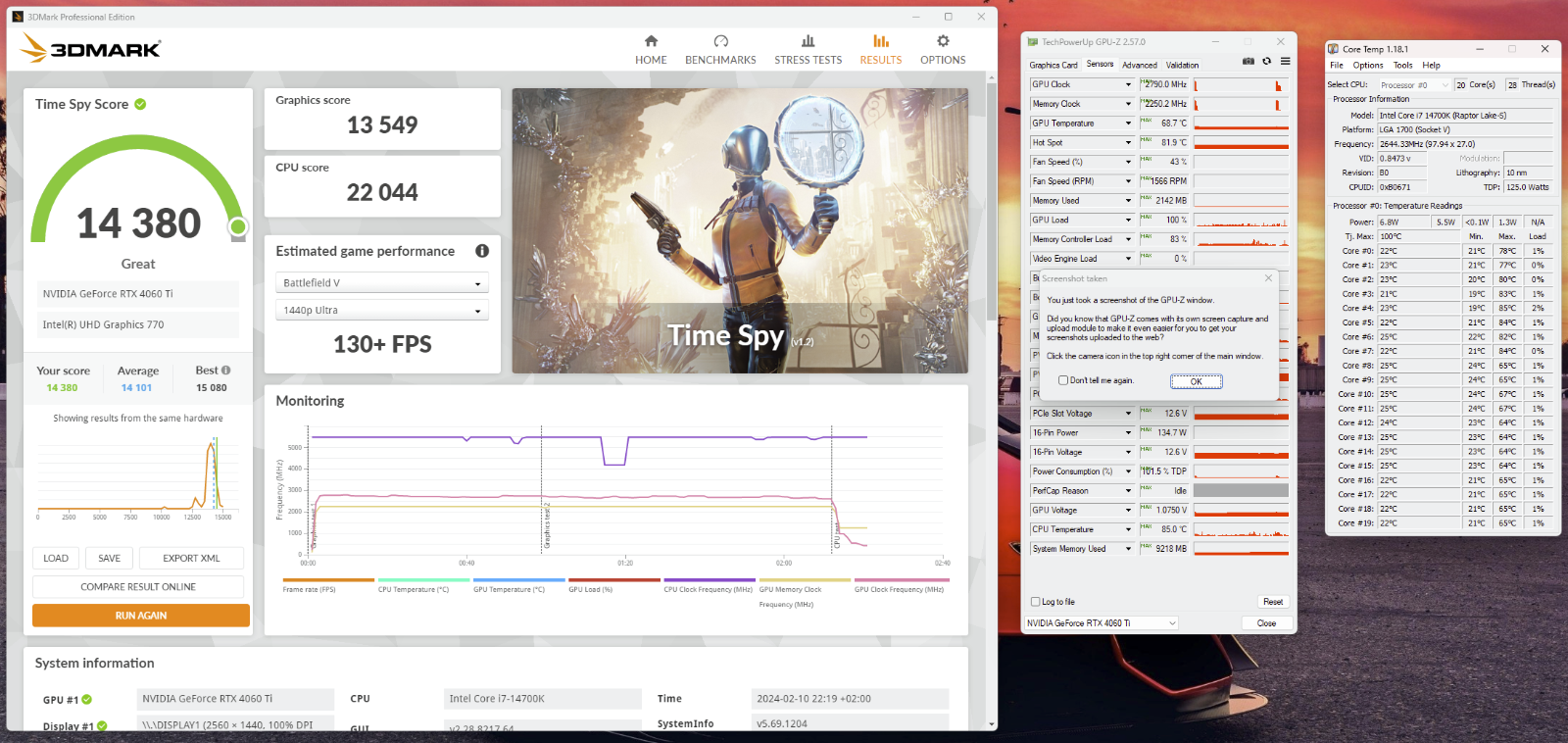1568x743 pixels.
Task: Click the Close button in GPU-Z
Action: coord(1266,623)
